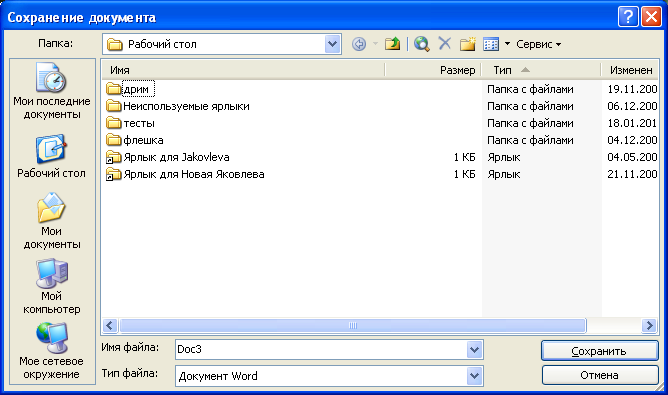
Task: Click the Сохранить button
Action: tap(600, 351)
